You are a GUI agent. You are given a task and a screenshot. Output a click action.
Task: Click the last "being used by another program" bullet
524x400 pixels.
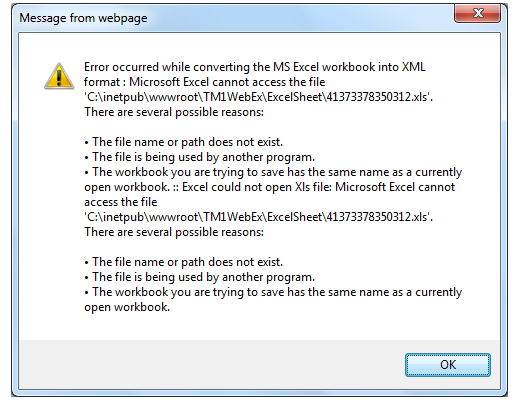pos(200,277)
